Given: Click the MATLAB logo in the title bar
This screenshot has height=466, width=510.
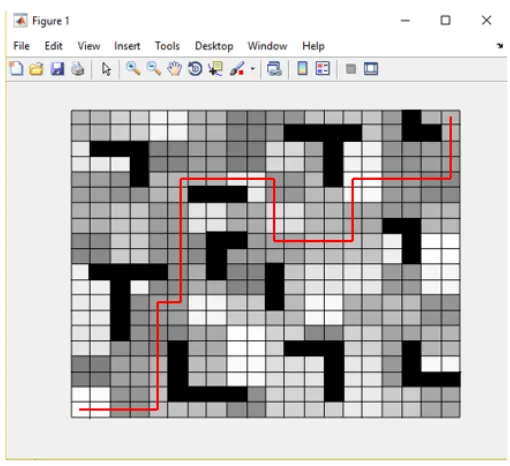Looking at the screenshot, I should (x=20, y=21).
